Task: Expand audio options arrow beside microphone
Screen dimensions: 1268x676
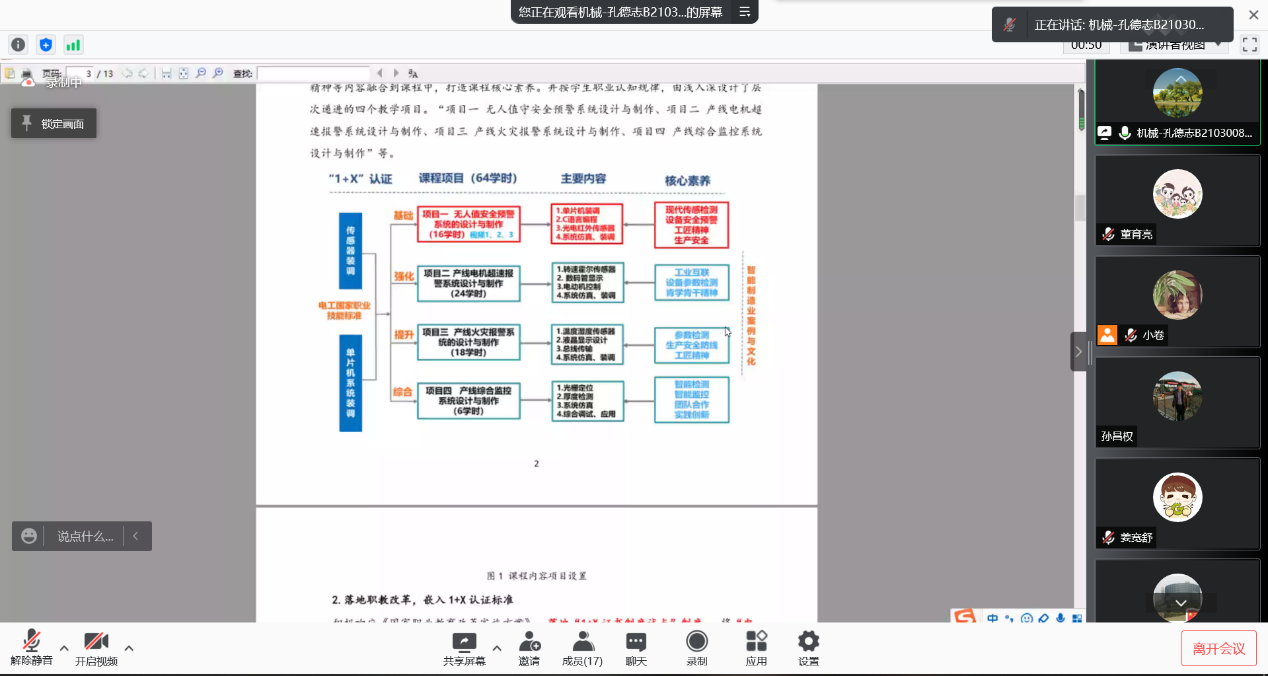Action: tap(64, 648)
